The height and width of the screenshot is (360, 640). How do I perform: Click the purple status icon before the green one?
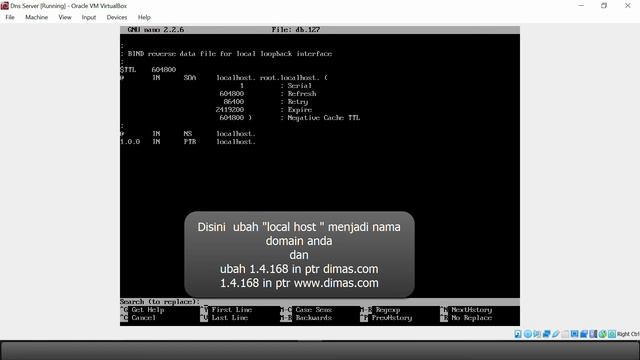[593, 334]
